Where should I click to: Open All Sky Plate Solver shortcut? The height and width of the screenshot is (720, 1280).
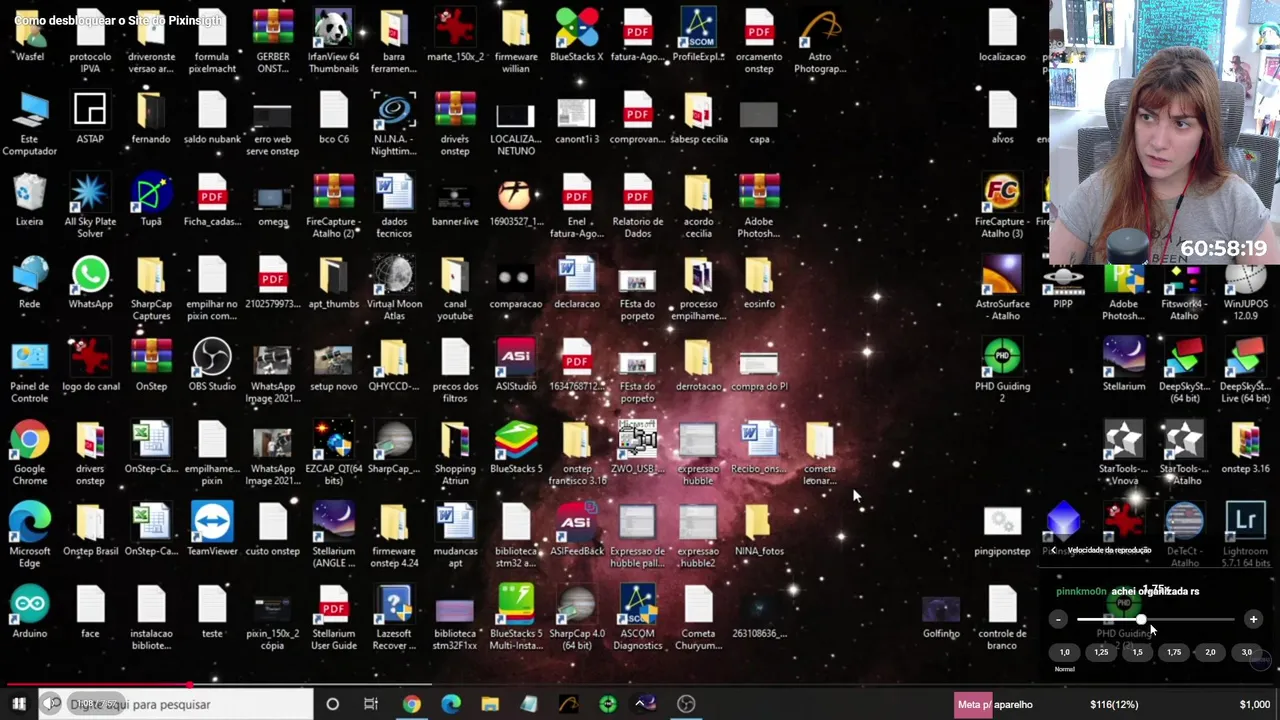tap(90, 206)
